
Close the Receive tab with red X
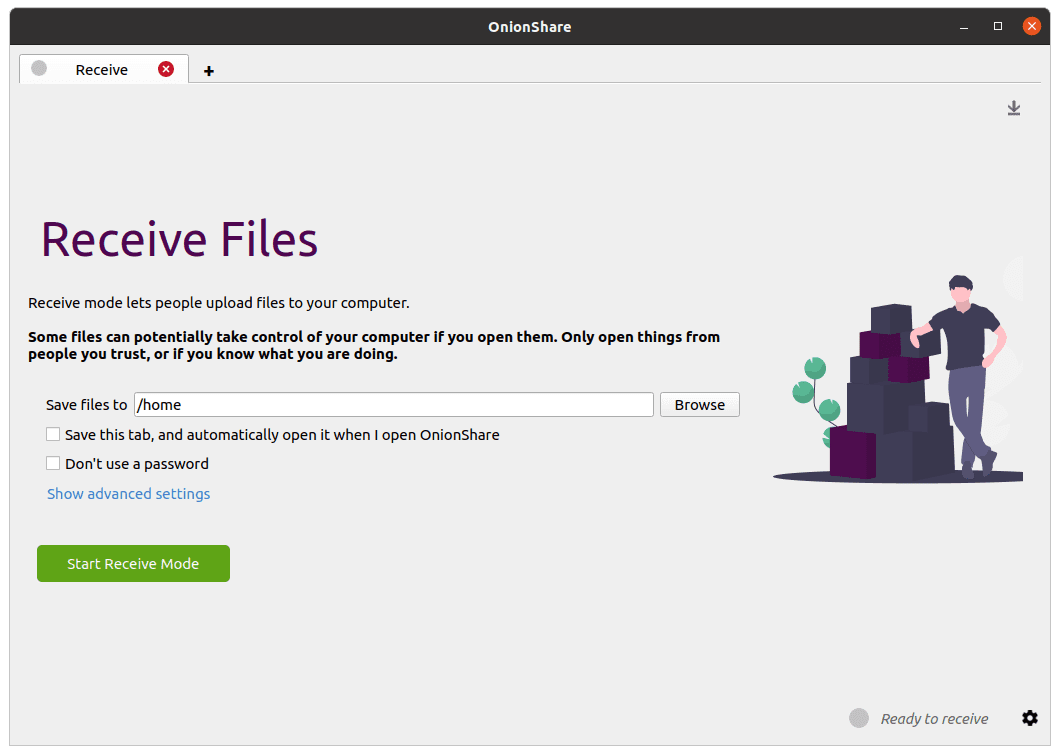pyautogui.click(x=166, y=69)
